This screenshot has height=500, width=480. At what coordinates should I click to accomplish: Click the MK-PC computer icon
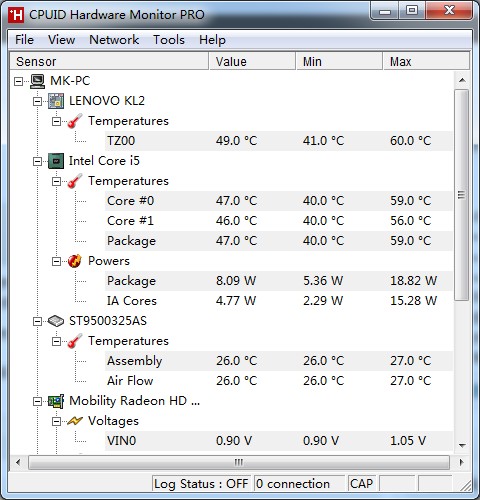coord(37,81)
